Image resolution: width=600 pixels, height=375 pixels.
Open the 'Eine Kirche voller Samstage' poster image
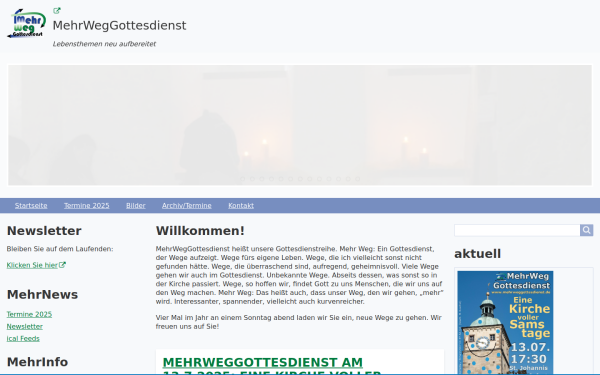(505, 323)
